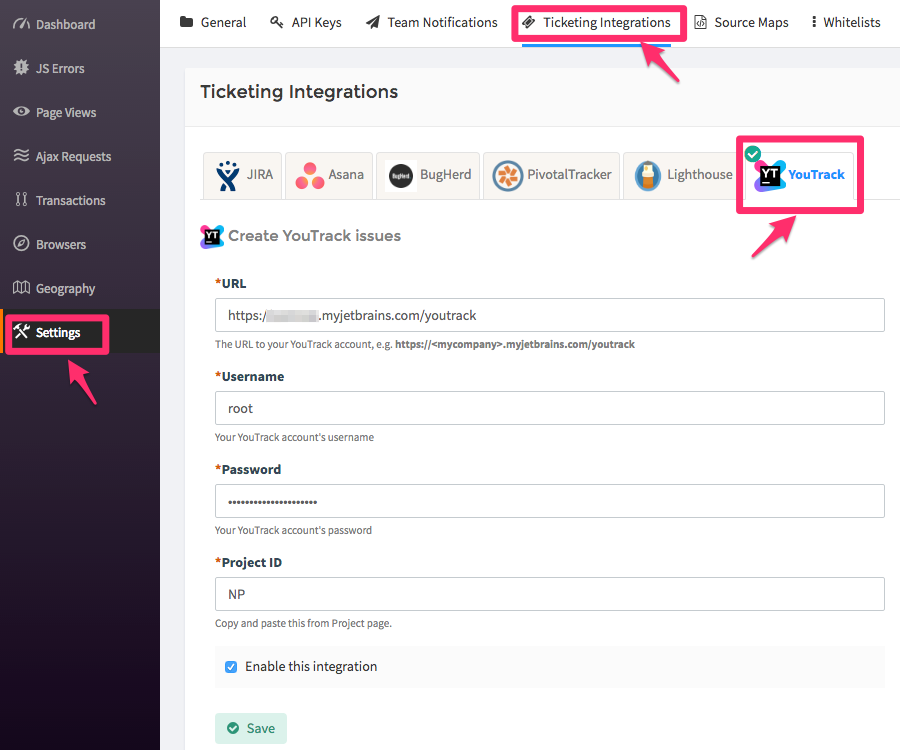This screenshot has height=750, width=900.
Task: Select Settings in the sidebar
Action: pos(80,332)
